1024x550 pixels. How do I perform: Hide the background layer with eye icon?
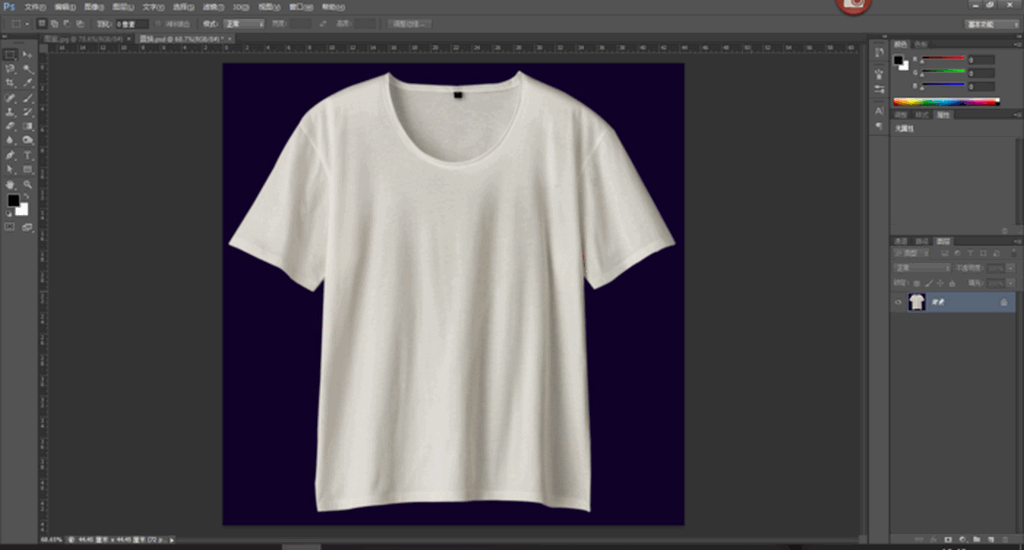898,302
